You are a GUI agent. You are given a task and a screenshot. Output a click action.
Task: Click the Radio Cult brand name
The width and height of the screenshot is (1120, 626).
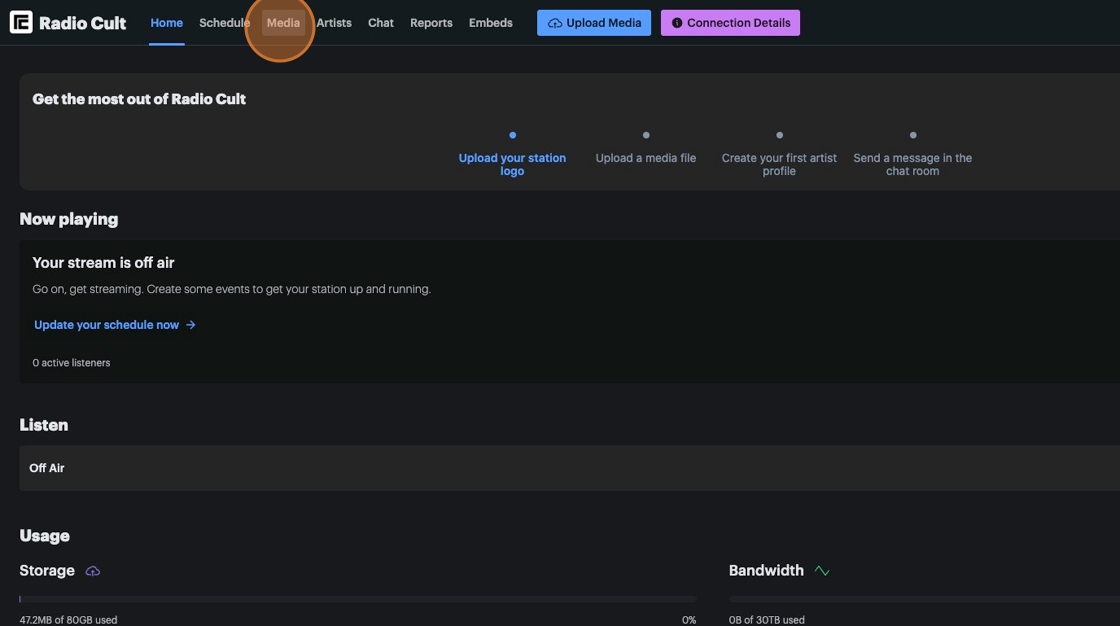point(82,23)
